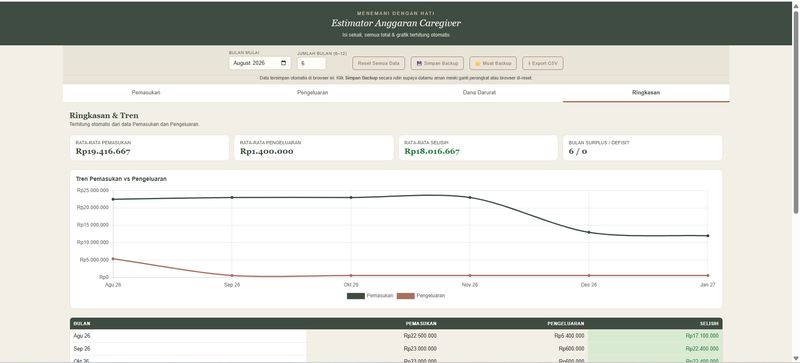This screenshot has height=363, width=800.
Task: Click the chart title Tren Pemasukan vs Pengeluaran
Action: coord(121,179)
